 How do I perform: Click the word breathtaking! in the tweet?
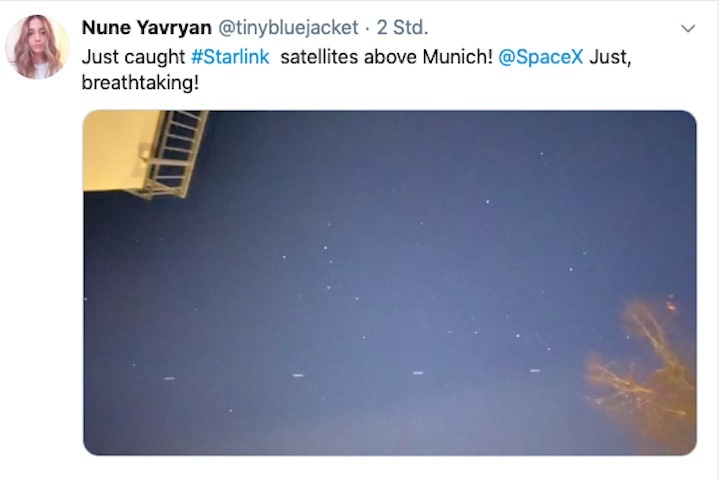point(140,83)
